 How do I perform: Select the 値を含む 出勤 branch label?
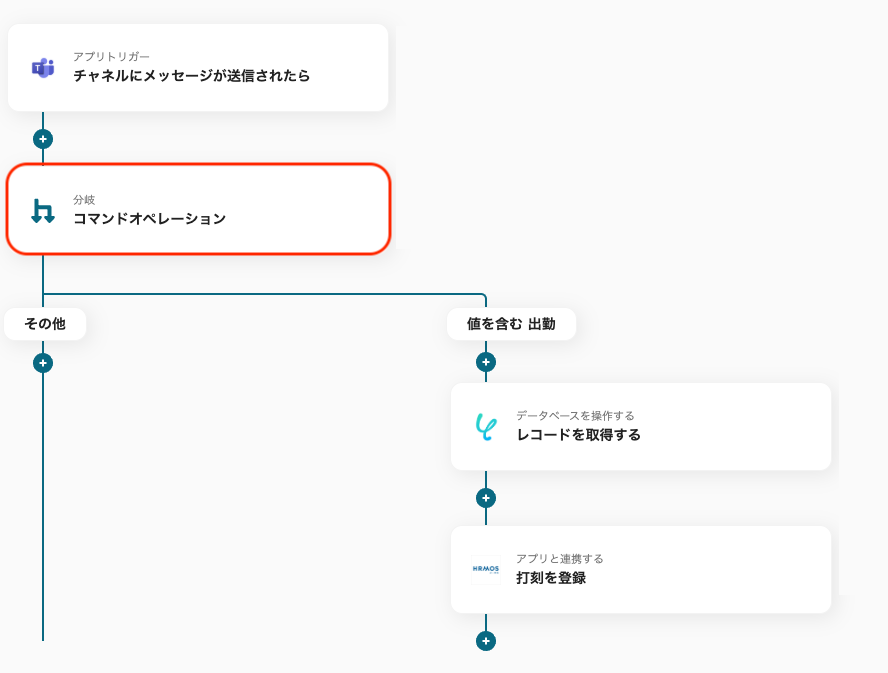(x=511, y=324)
